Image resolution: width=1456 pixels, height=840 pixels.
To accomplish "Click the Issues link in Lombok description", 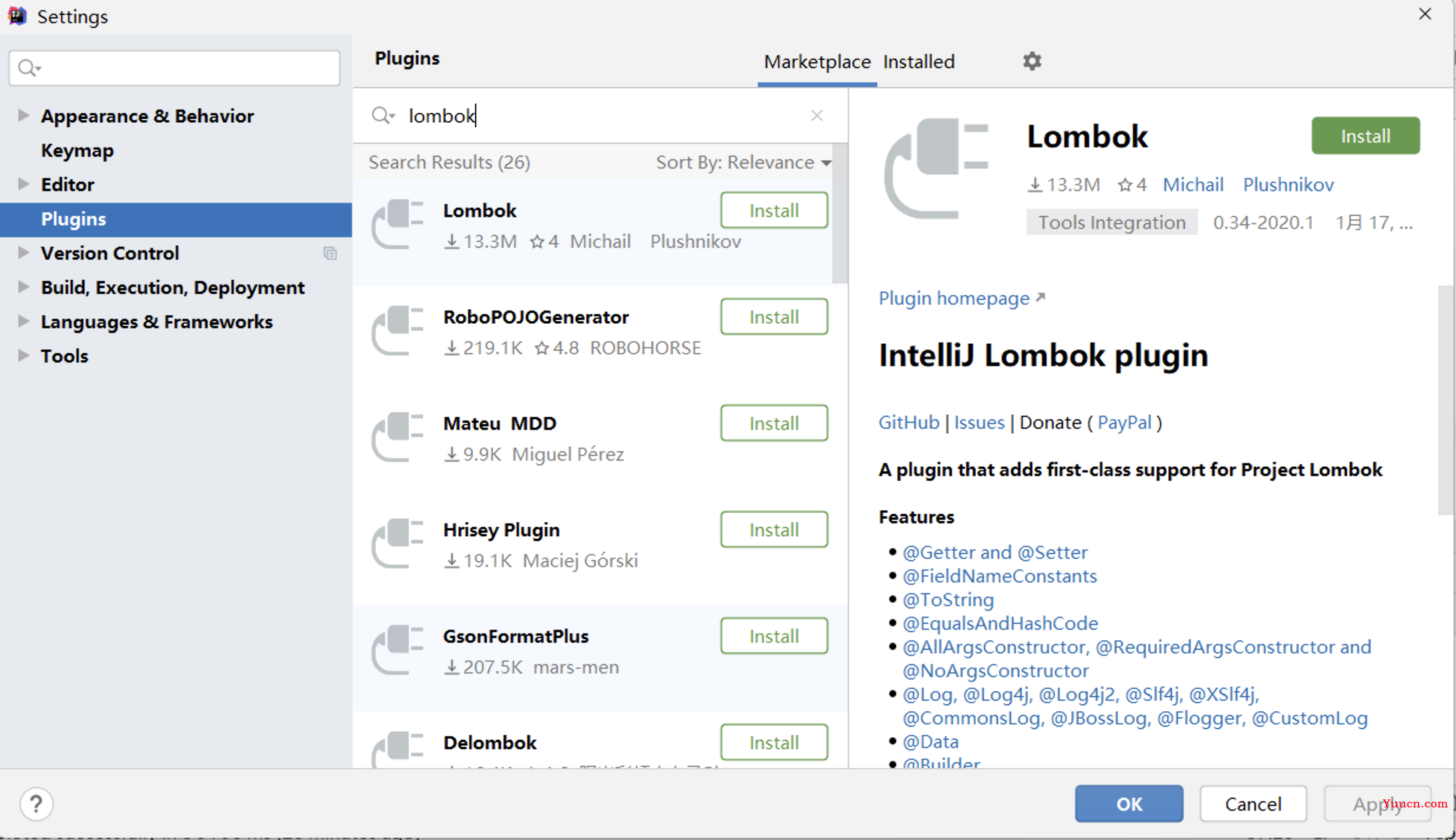I will coord(978,422).
